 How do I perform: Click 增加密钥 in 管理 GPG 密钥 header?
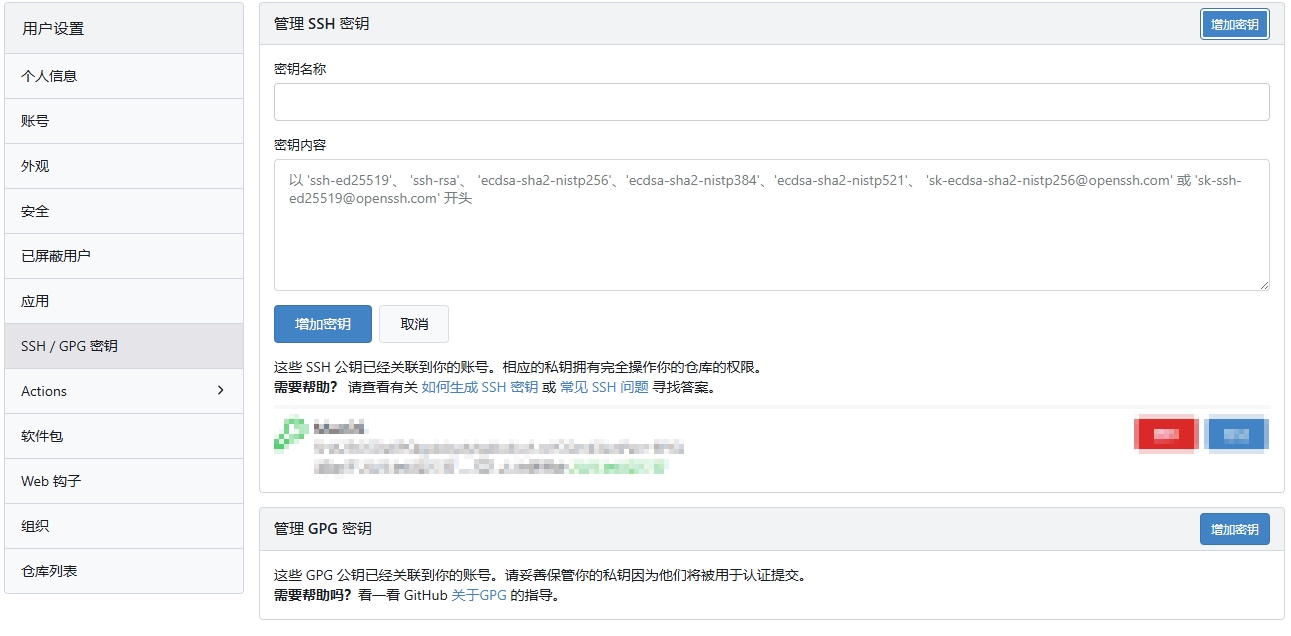(x=1234, y=529)
